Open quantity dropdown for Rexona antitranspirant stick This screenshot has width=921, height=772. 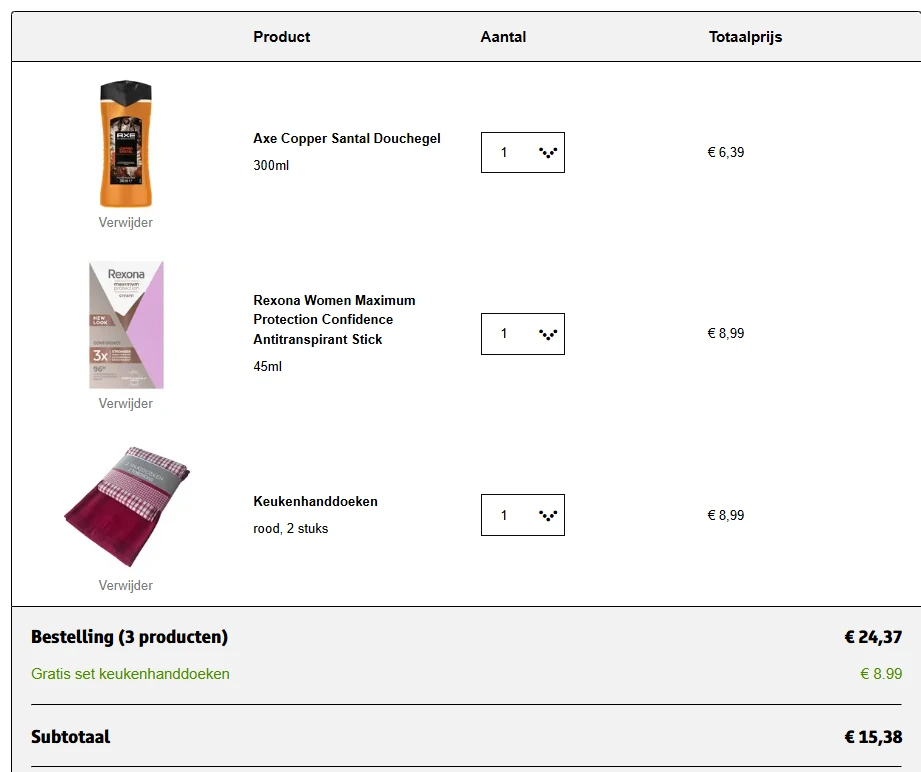coord(522,333)
